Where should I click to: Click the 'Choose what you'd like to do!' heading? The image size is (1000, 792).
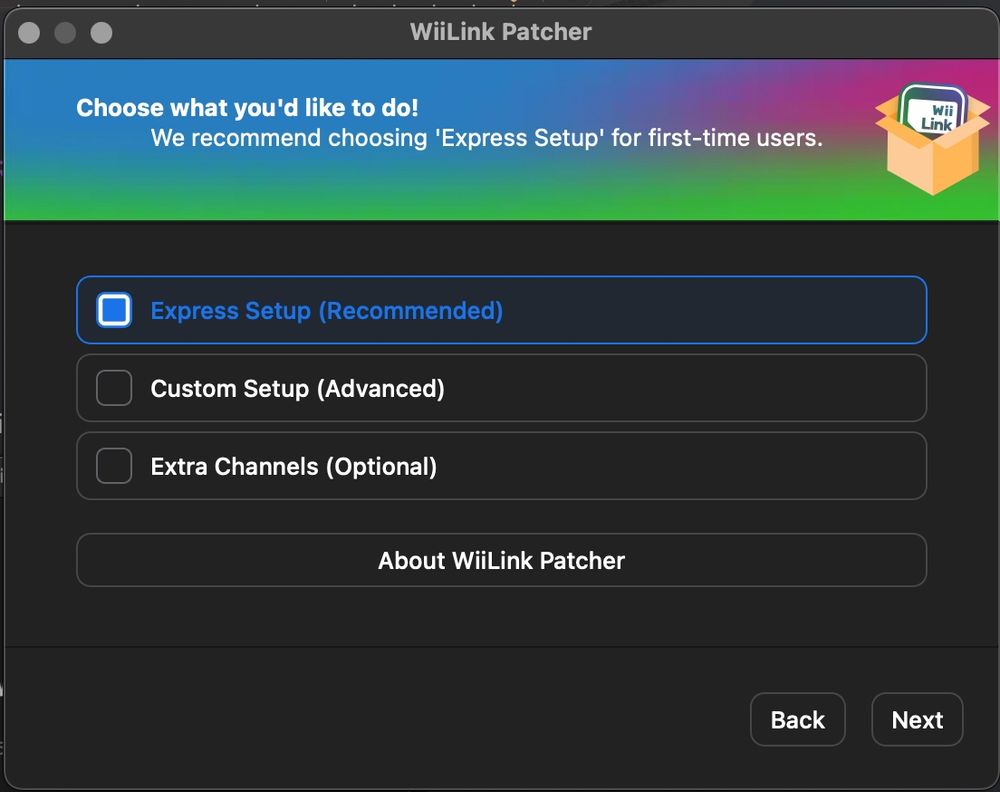click(247, 108)
